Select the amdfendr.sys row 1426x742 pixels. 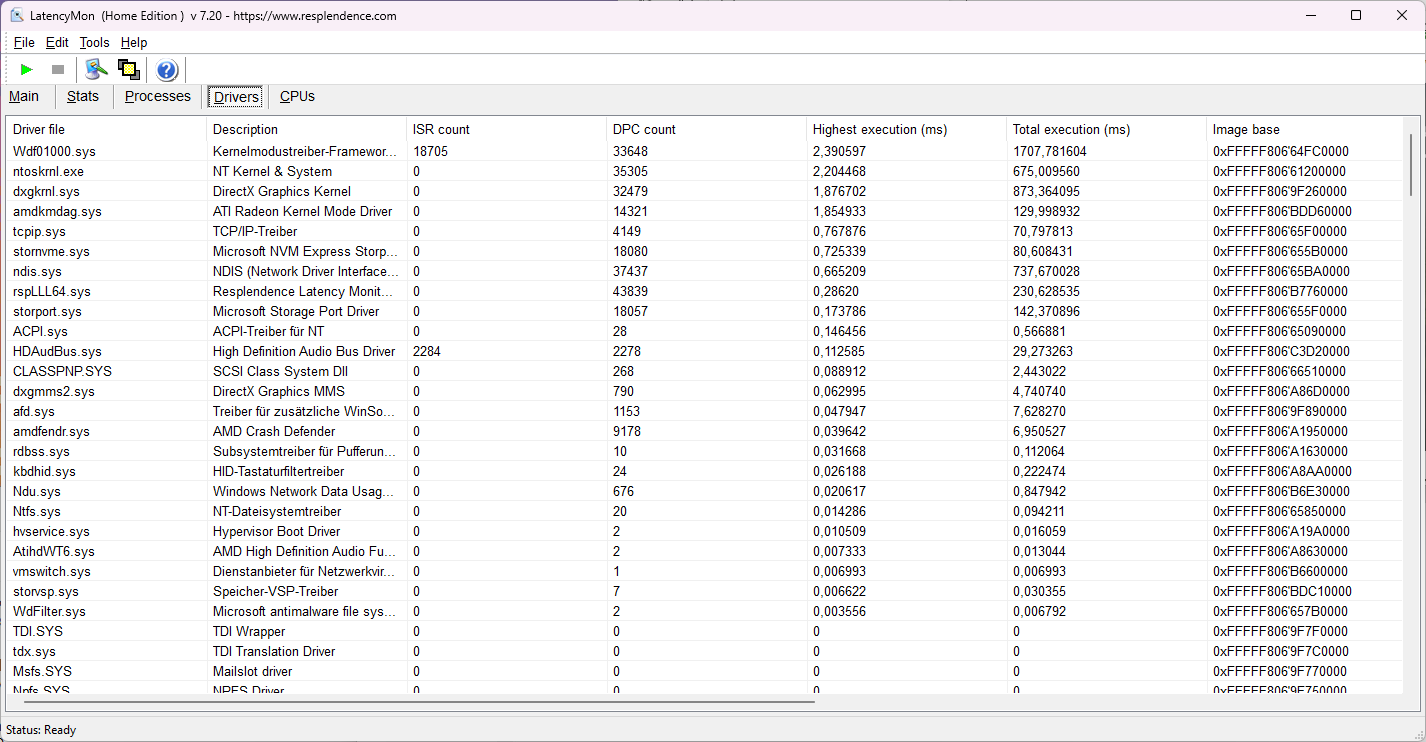click(x=705, y=431)
